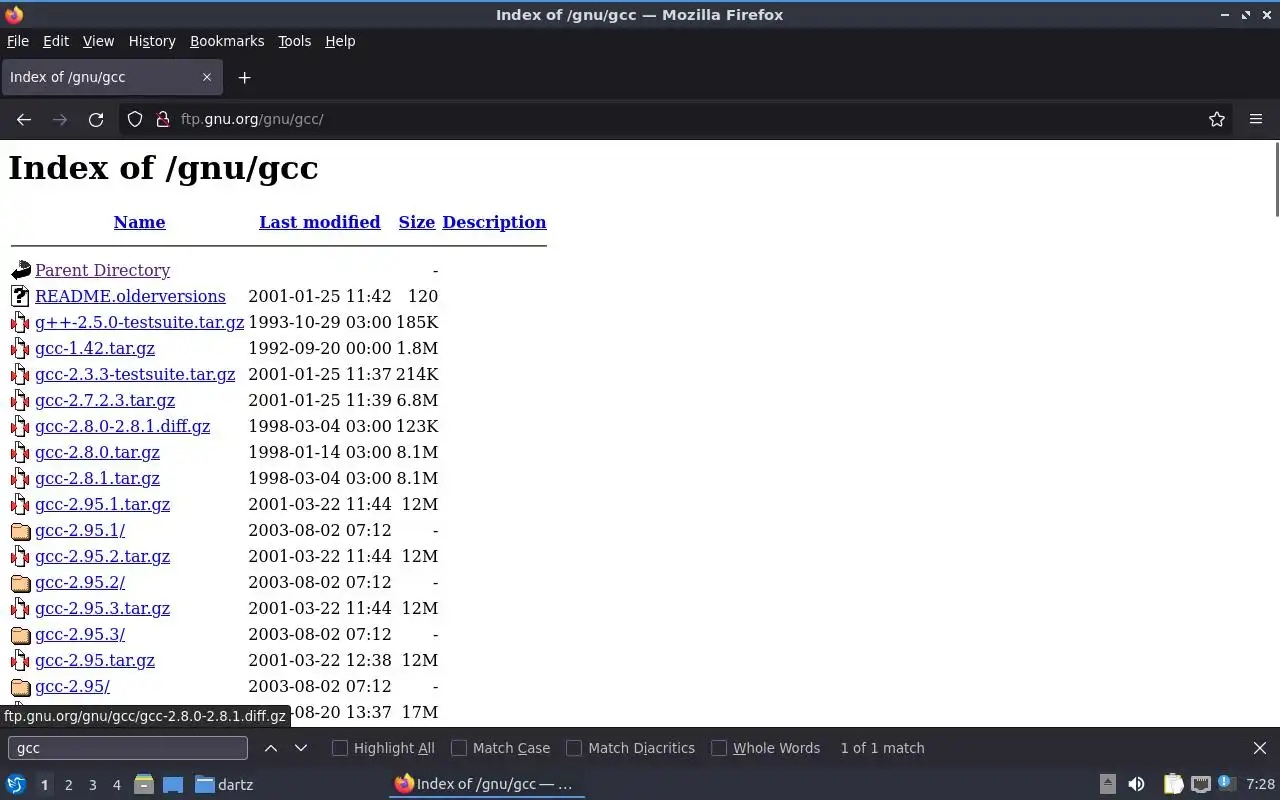Open the Firefox hamburger application menu
Viewport: 1280px width, 800px height.
(x=1256, y=119)
